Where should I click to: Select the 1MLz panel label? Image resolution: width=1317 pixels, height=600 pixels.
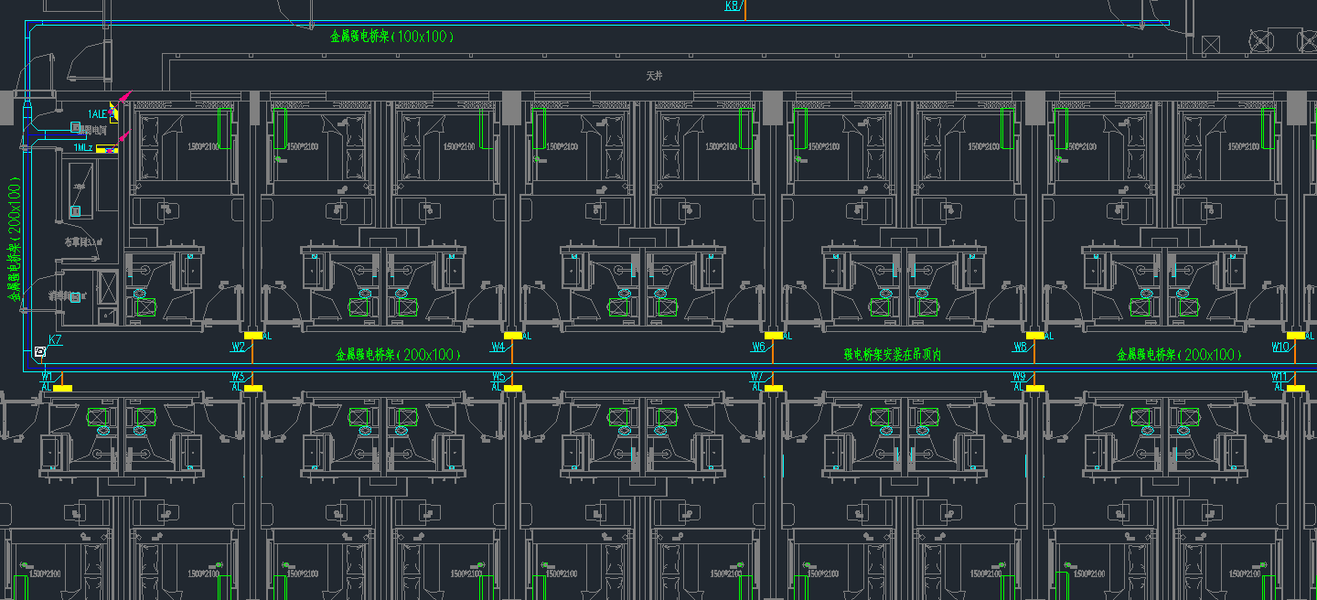pyautogui.click(x=83, y=148)
